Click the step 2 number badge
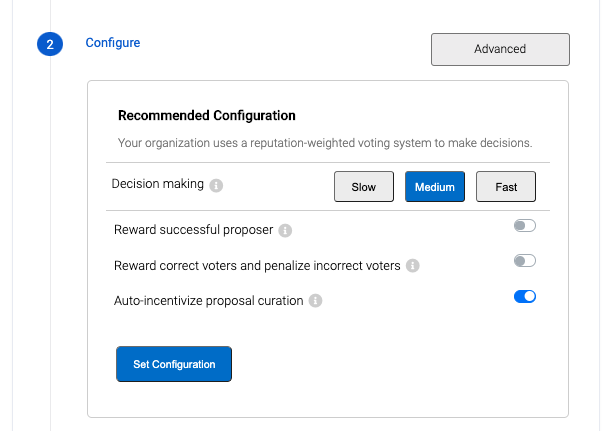This screenshot has width=609, height=431. (50, 45)
